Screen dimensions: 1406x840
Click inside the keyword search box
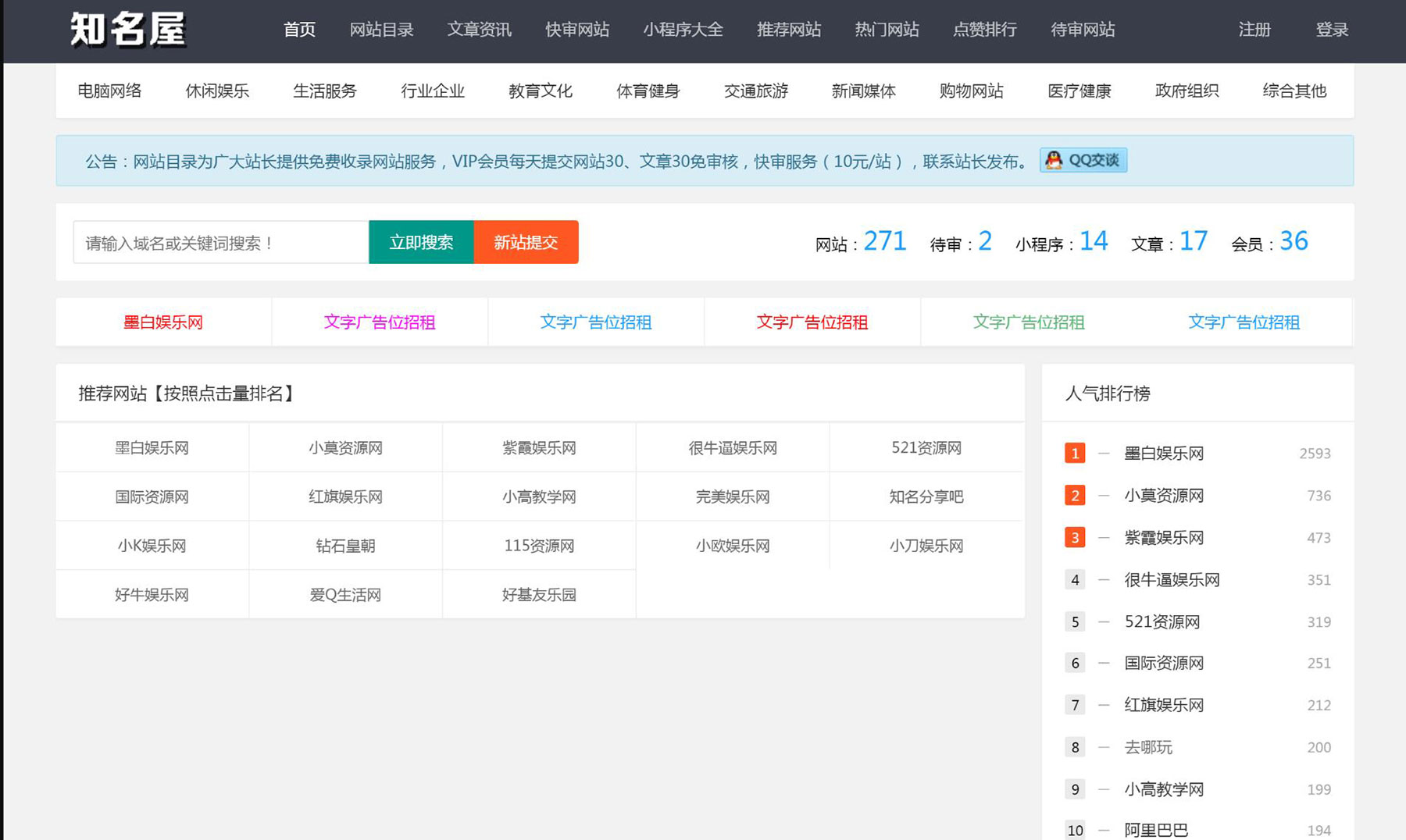(x=219, y=242)
